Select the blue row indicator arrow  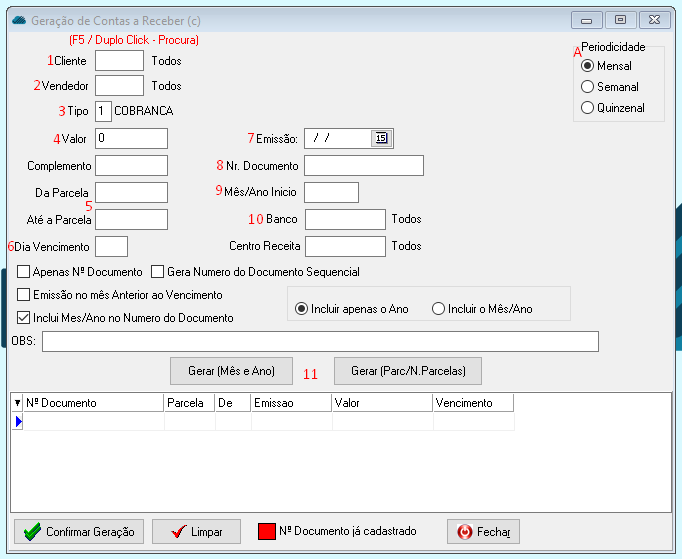pos(18,422)
